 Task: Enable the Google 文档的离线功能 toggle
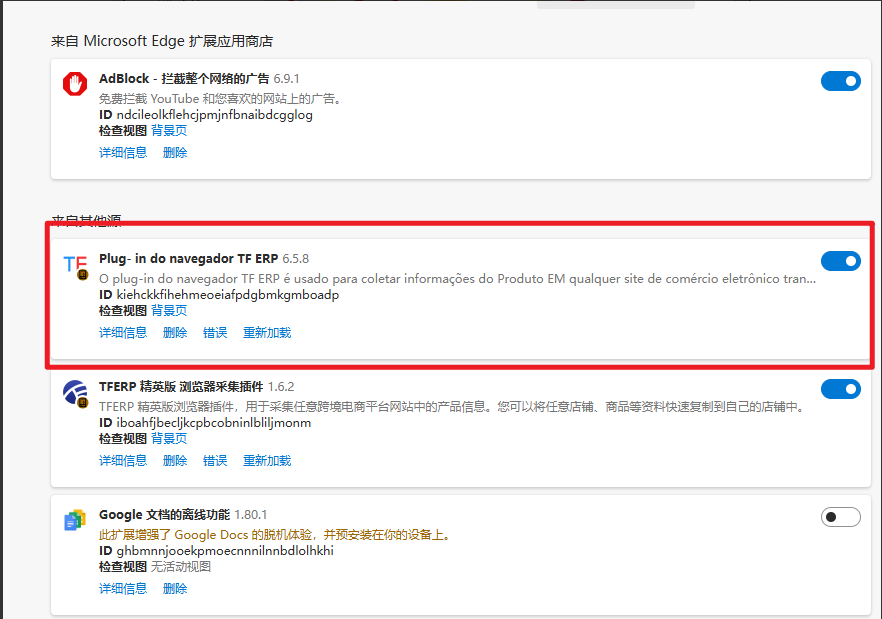coord(840,517)
